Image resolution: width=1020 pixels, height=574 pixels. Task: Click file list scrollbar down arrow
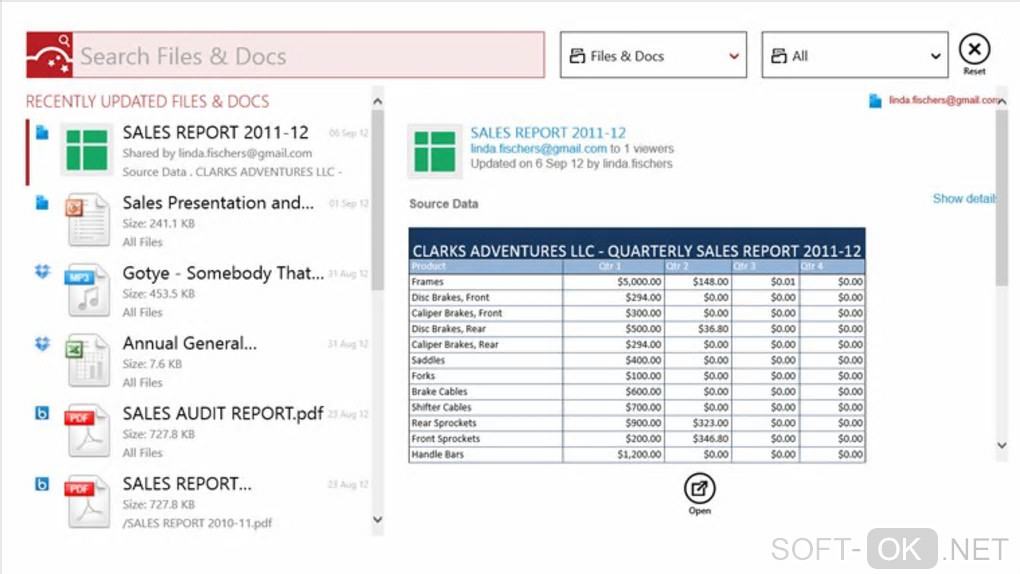pos(377,520)
